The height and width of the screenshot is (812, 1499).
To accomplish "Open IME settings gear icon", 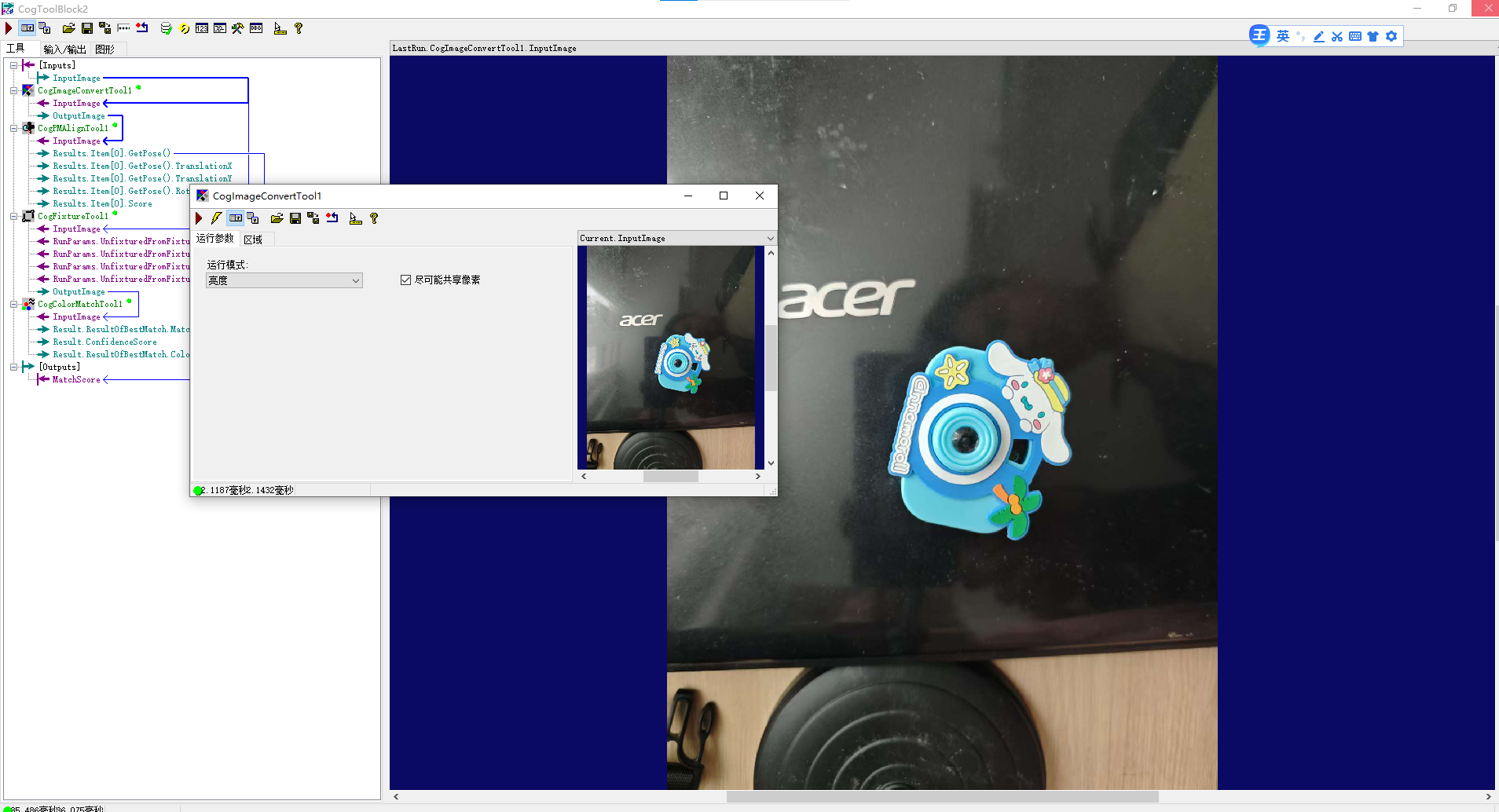I will (1391, 36).
